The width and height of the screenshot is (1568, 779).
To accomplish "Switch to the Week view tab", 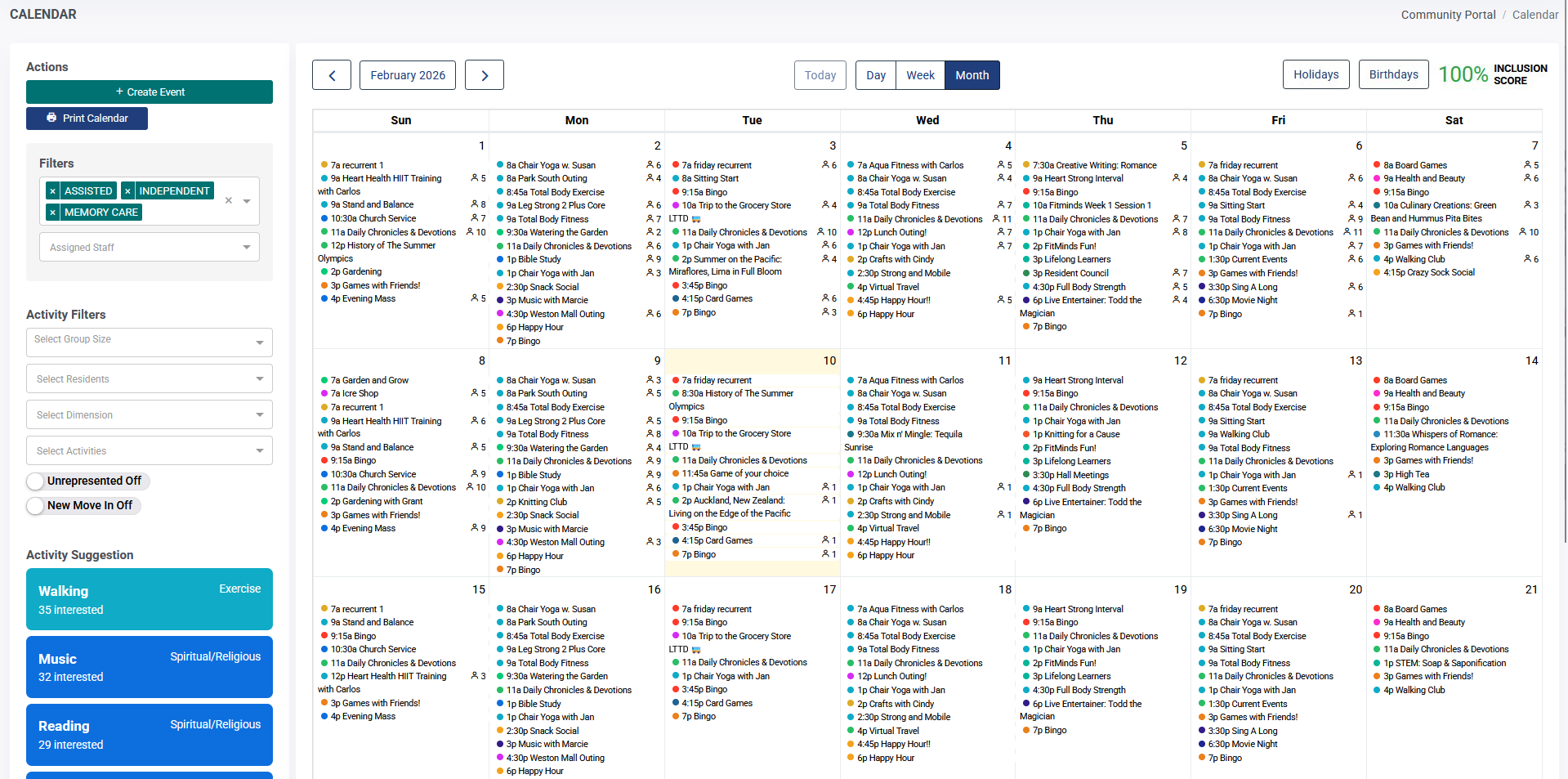I will [920, 75].
